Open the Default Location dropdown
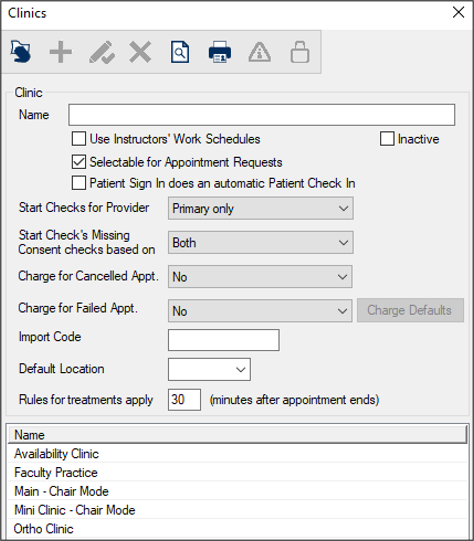 click(209, 369)
